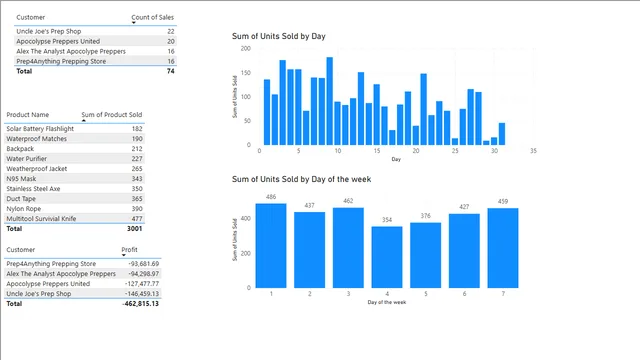Select Stainless Steel Axe row
This screenshot has height=360, width=640.
pyautogui.click(x=75, y=189)
